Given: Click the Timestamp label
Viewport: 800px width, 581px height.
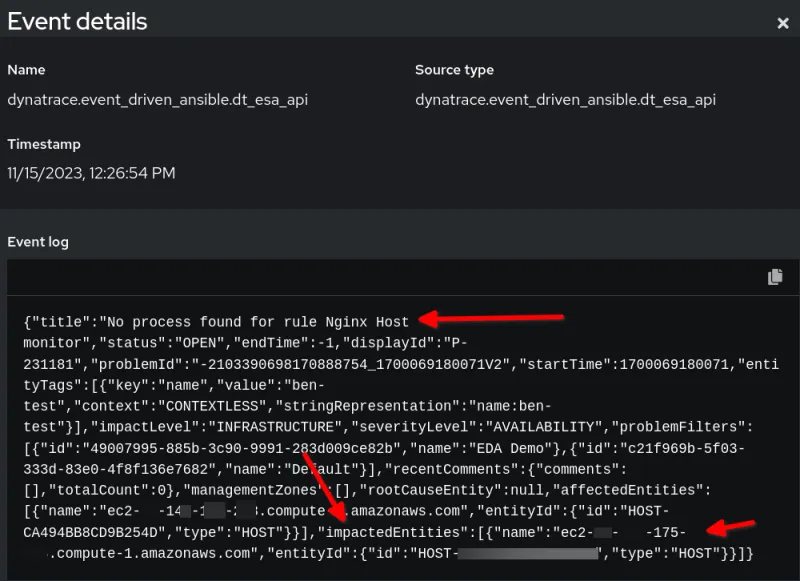Looking at the screenshot, I should [44, 144].
